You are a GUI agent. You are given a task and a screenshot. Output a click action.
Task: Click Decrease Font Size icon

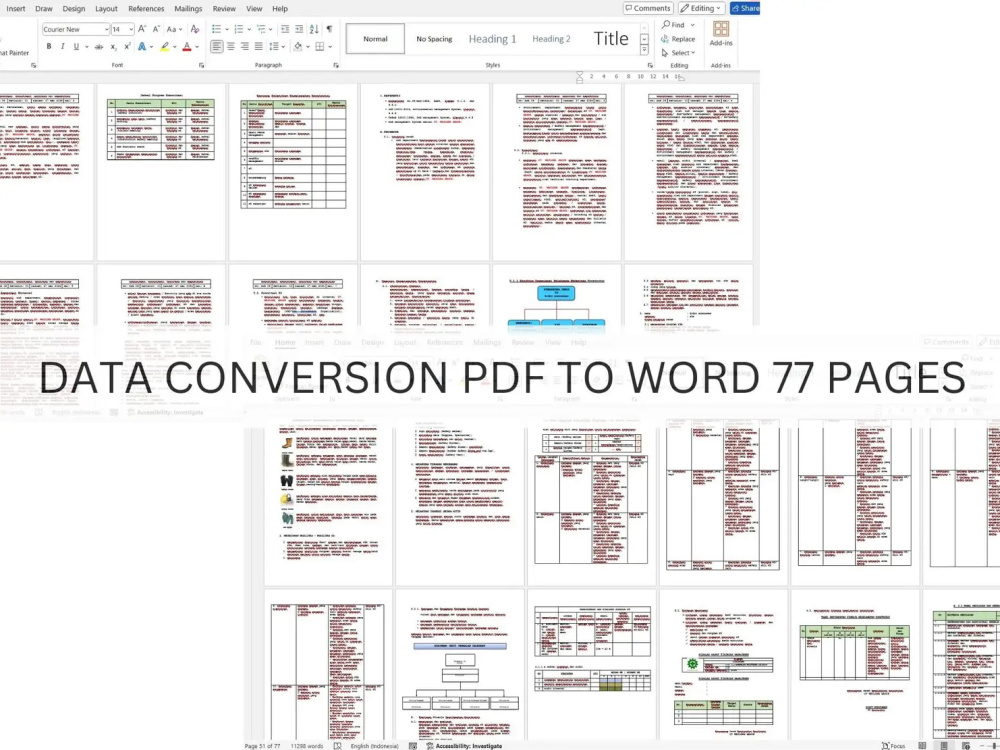click(156, 29)
